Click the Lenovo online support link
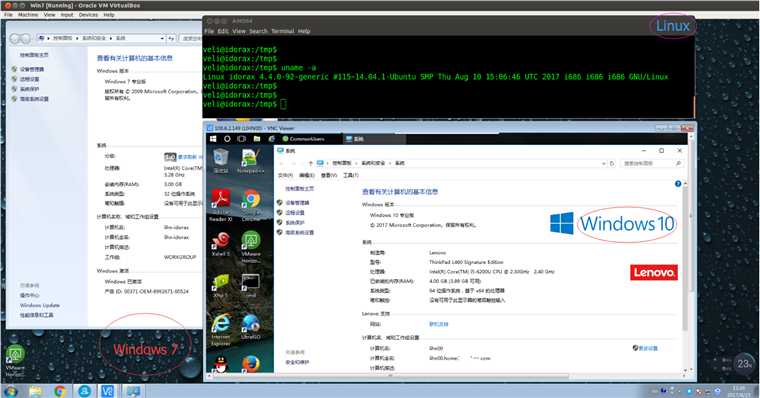 click(439, 324)
